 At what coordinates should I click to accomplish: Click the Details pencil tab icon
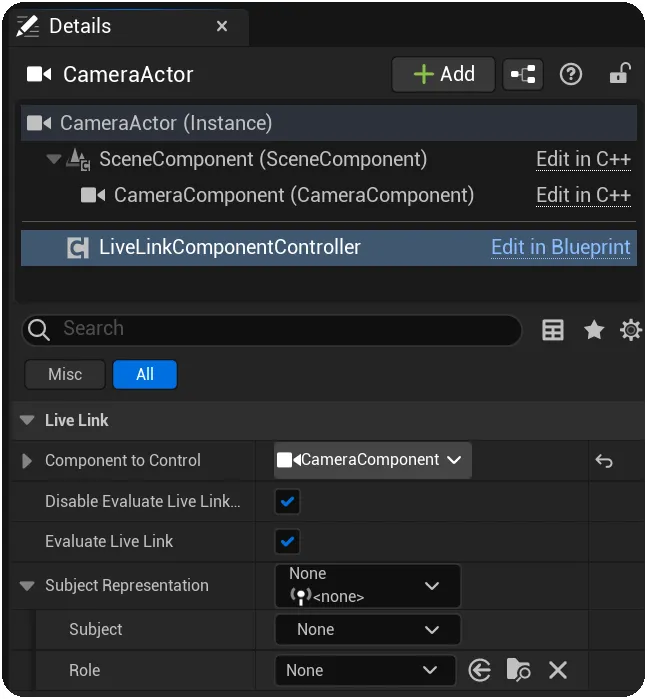pos(28,26)
